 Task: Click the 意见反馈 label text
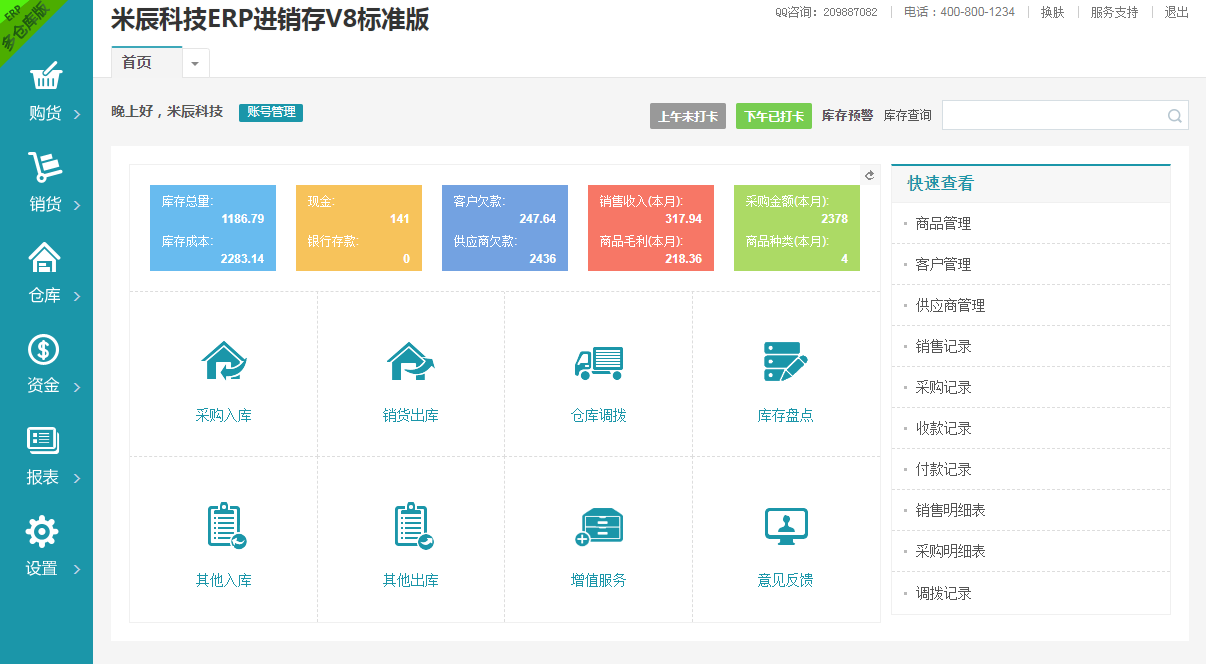click(x=785, y=580)
